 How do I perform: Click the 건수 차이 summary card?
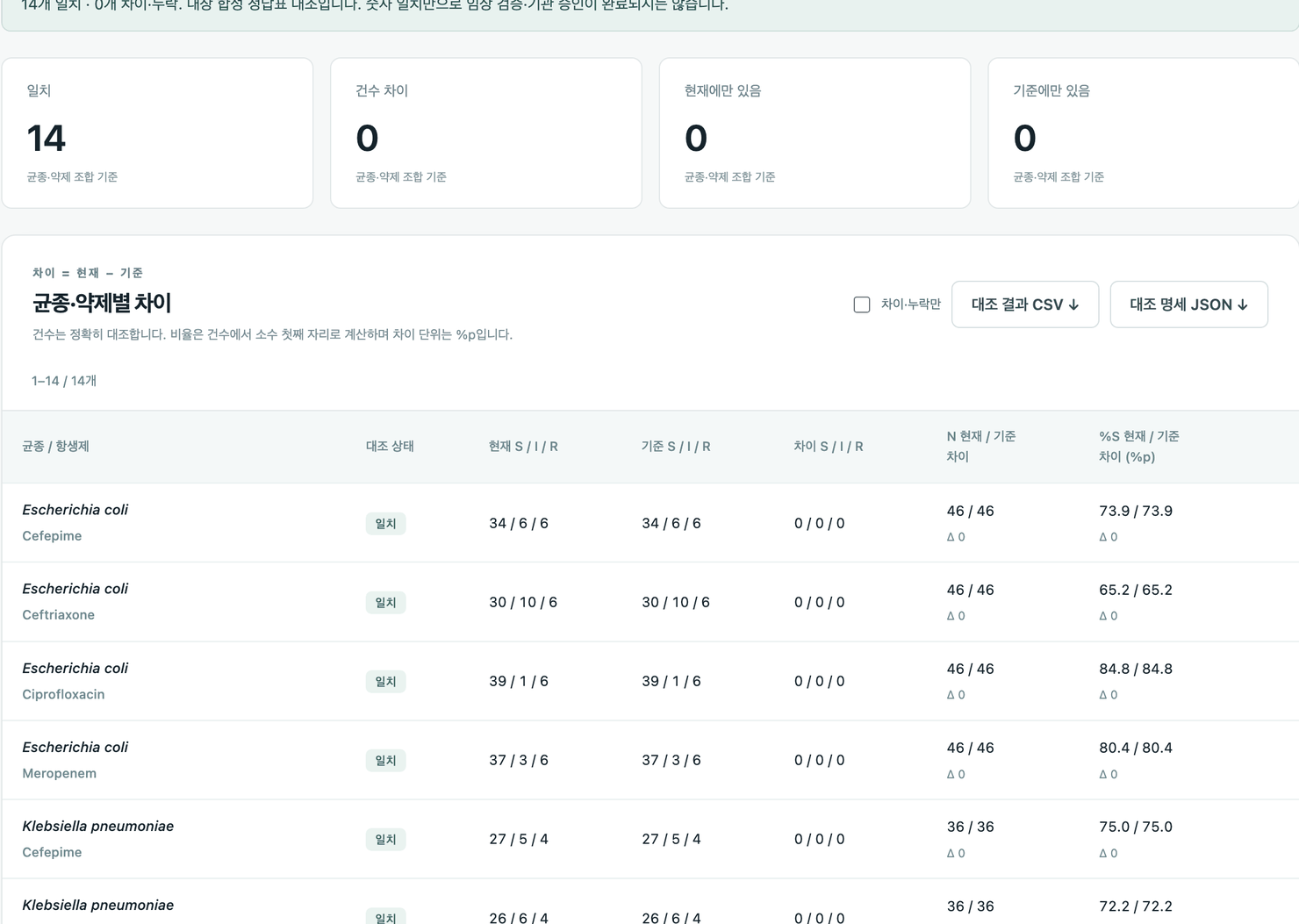486,133
